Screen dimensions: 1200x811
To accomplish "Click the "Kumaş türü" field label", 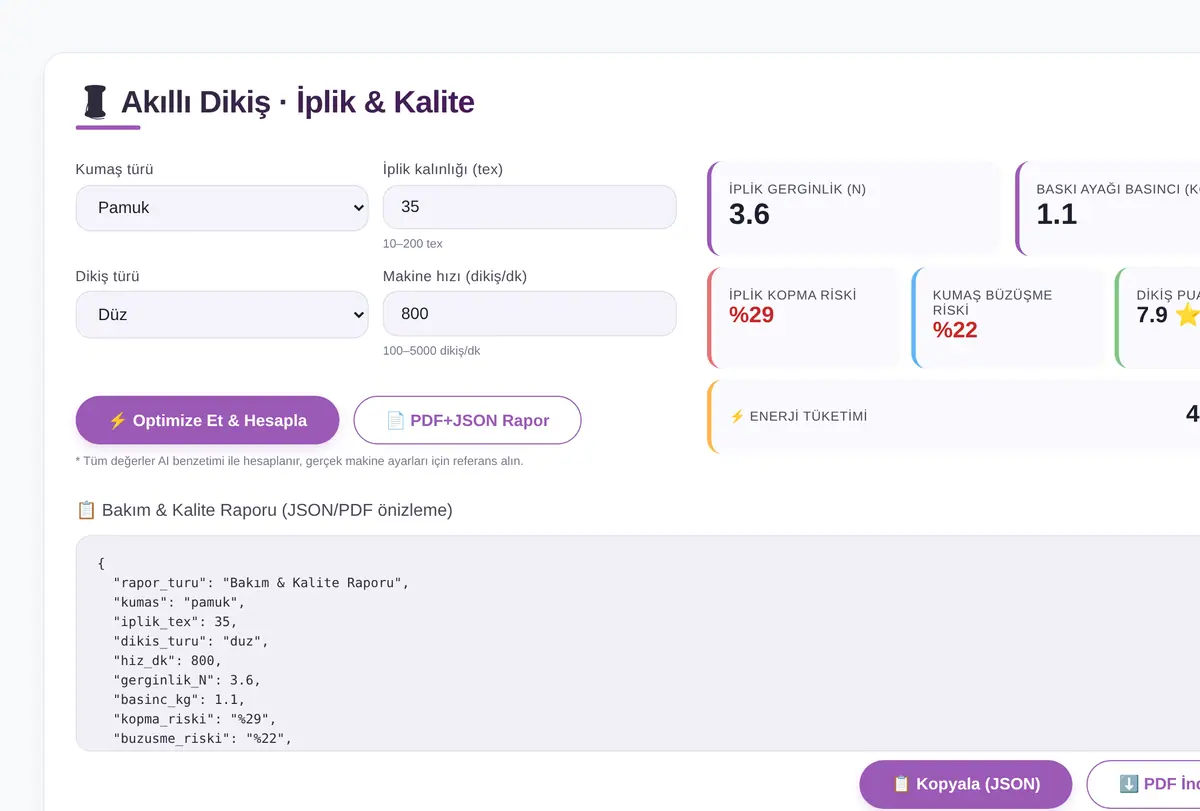I will (115, 169).
